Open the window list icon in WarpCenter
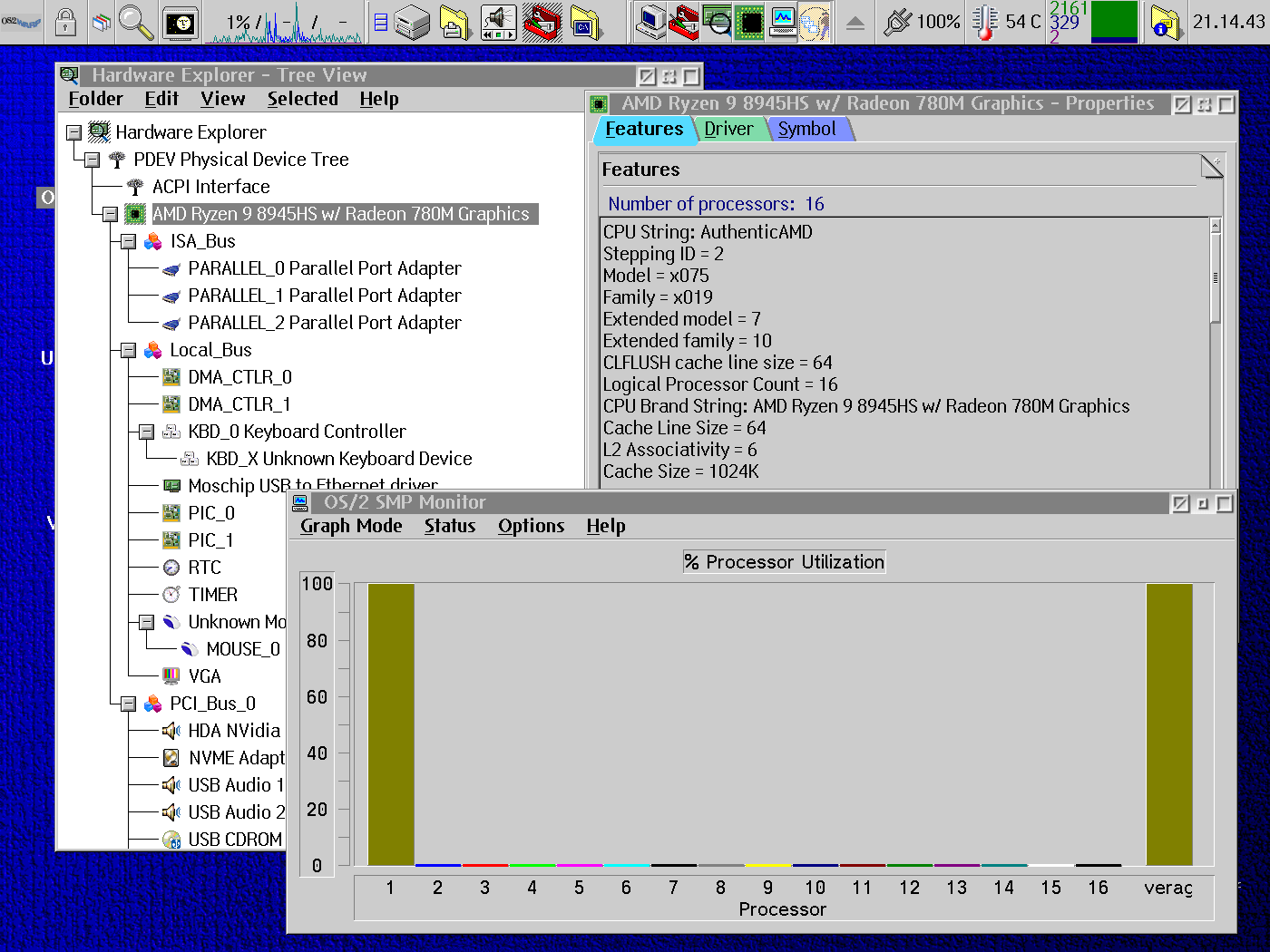The width and height of the screenshot is (1270, 952). click(x=102, y=22)
